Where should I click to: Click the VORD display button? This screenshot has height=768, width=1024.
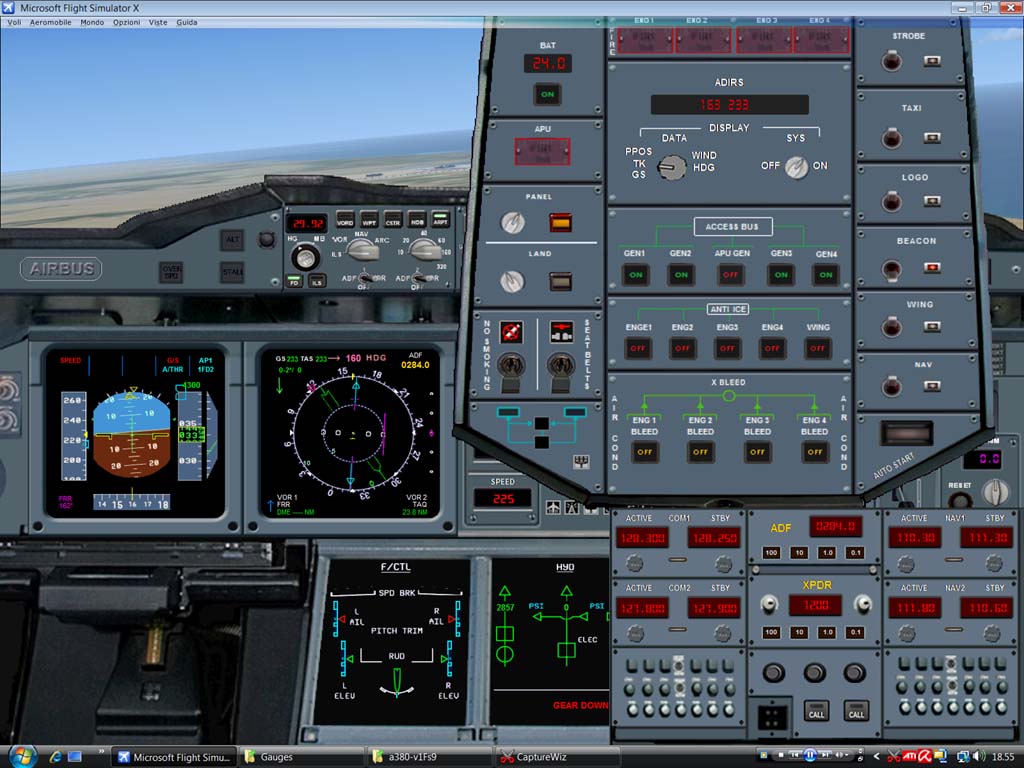345,219
